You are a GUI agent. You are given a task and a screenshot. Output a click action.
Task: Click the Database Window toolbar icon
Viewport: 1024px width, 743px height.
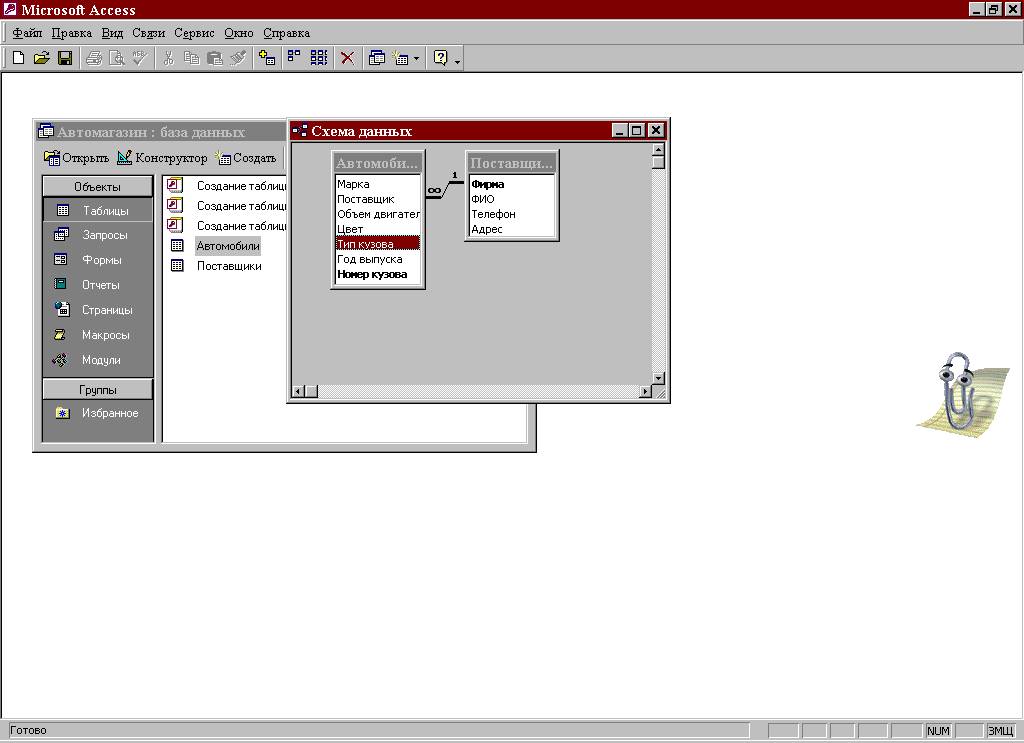point(377,58)
